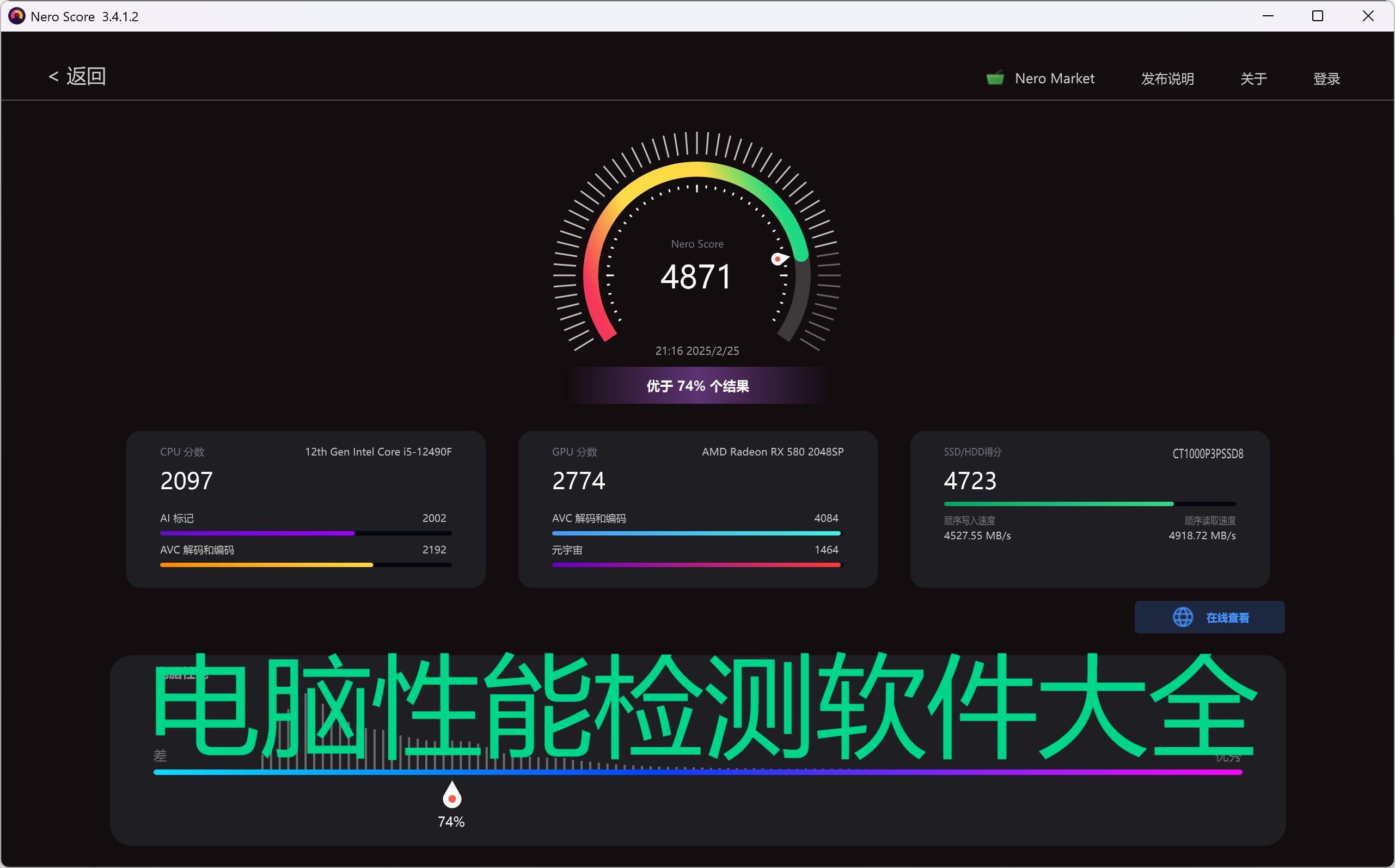Click the GPU 元宇宙 score bar
Viewport: 1395px width, 868px height.
(696, 565)
